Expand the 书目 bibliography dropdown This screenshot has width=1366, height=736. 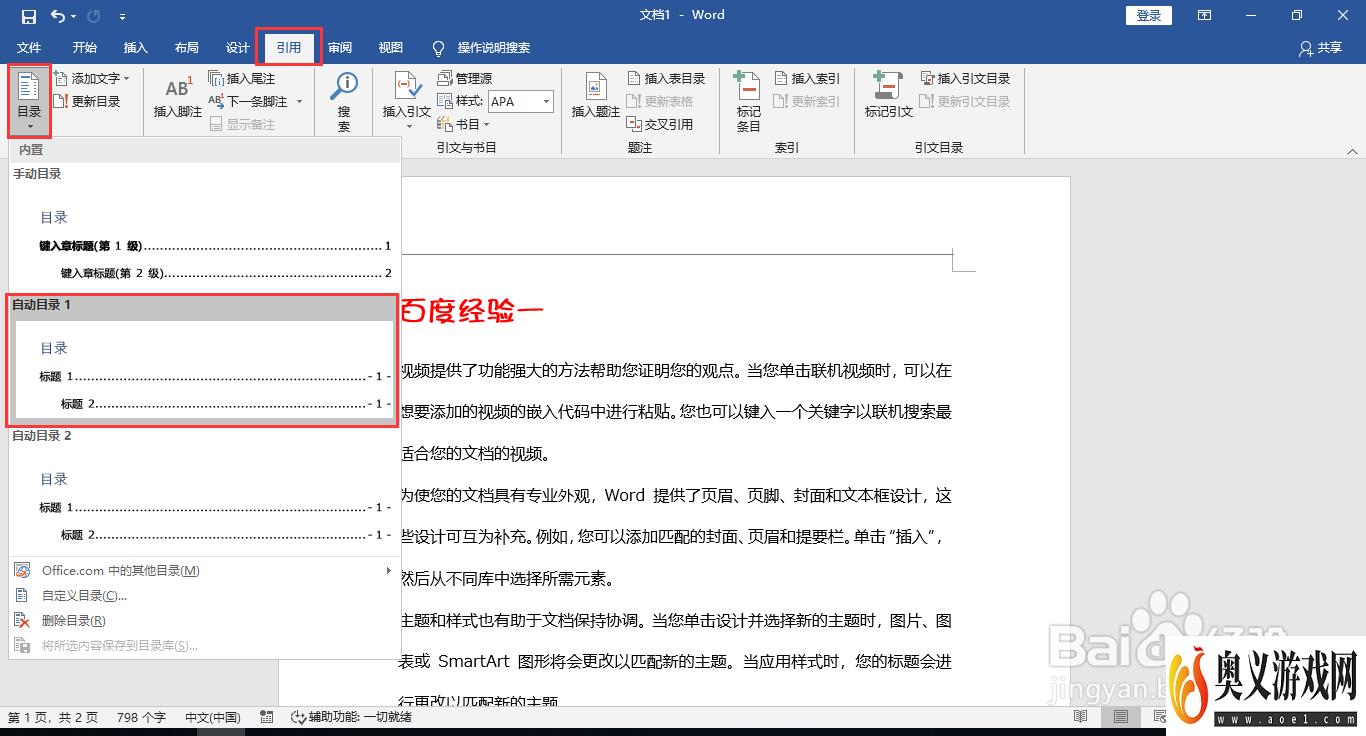pos(464,124)
